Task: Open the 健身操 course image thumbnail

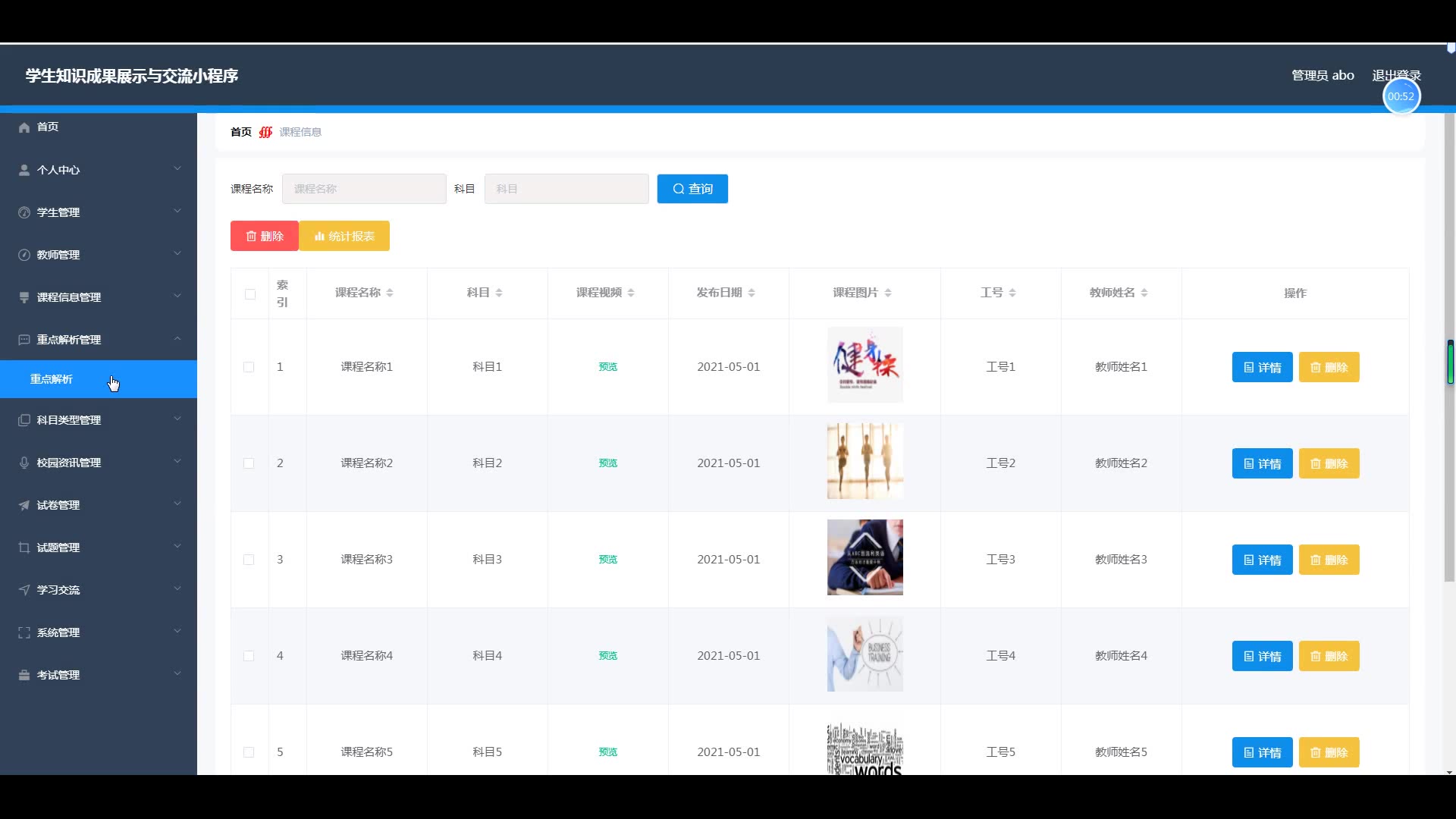Action: 865,365
